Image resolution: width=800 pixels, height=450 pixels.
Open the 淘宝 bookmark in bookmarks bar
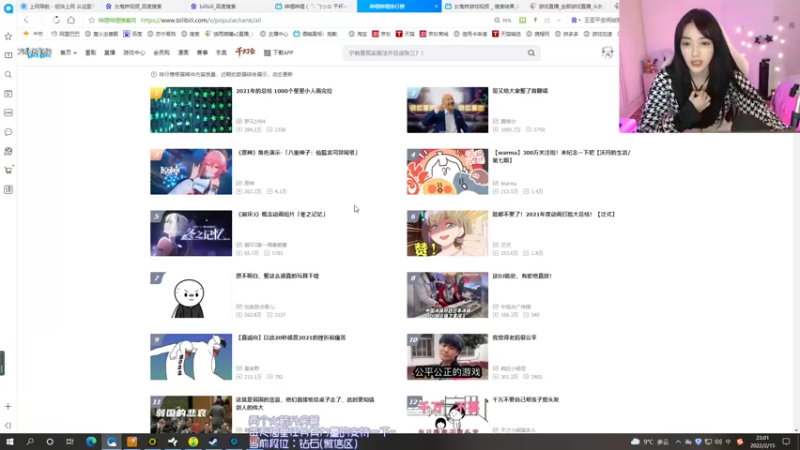click(x=358, y=34)
